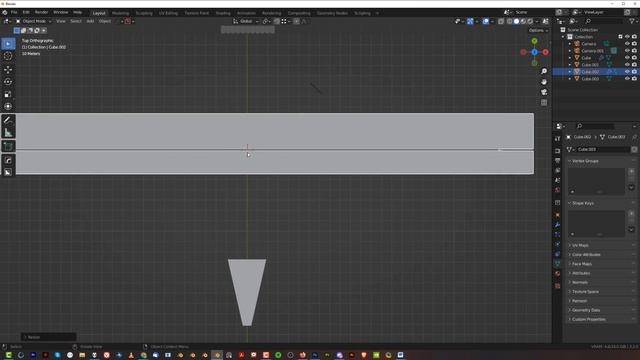Image resolution: width=640 pixels, height=360 pixels.
Task: Select rendered viewport shading mode
Action: coord(530,21)
